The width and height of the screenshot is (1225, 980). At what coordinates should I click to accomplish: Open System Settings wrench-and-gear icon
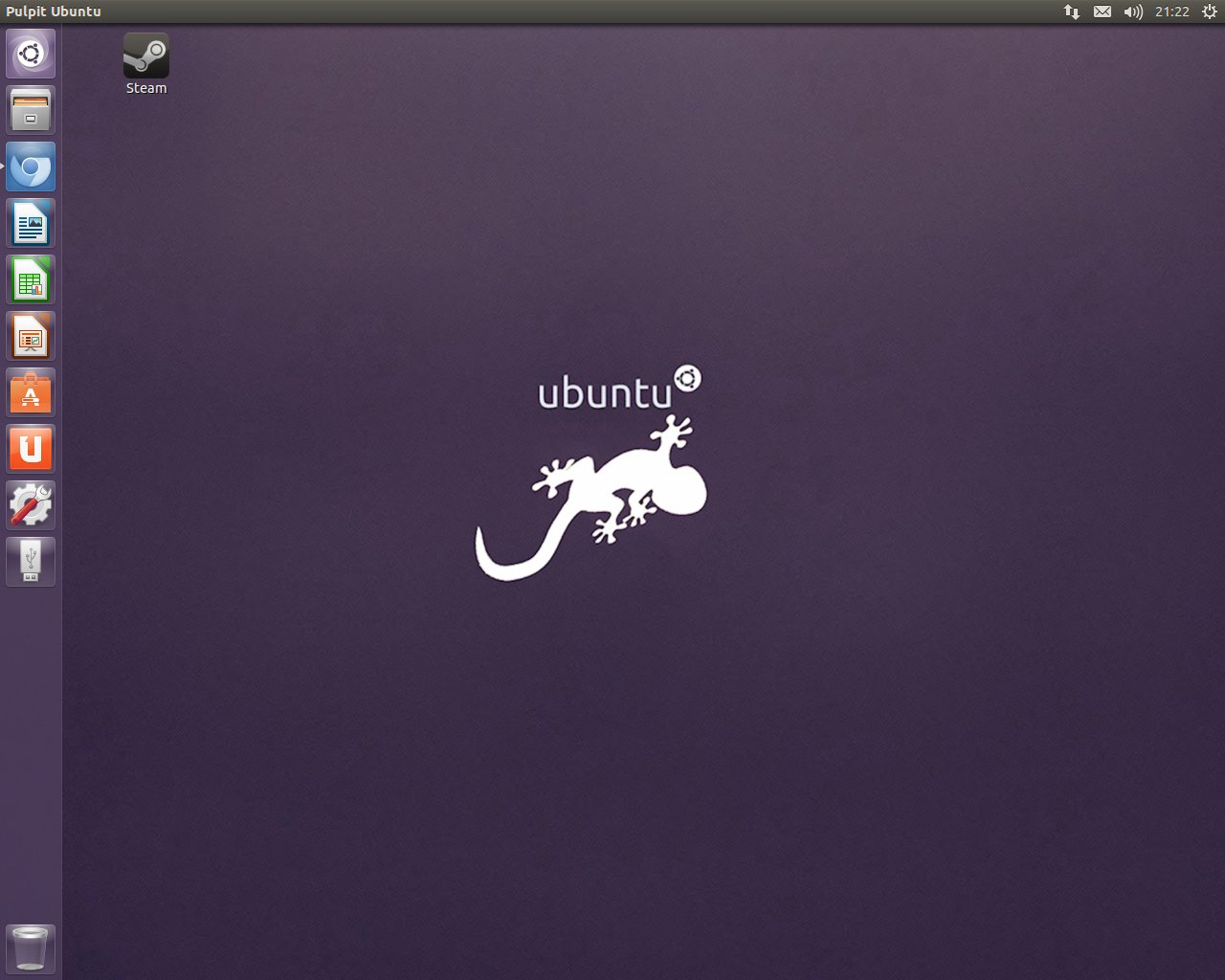point(31,505)
